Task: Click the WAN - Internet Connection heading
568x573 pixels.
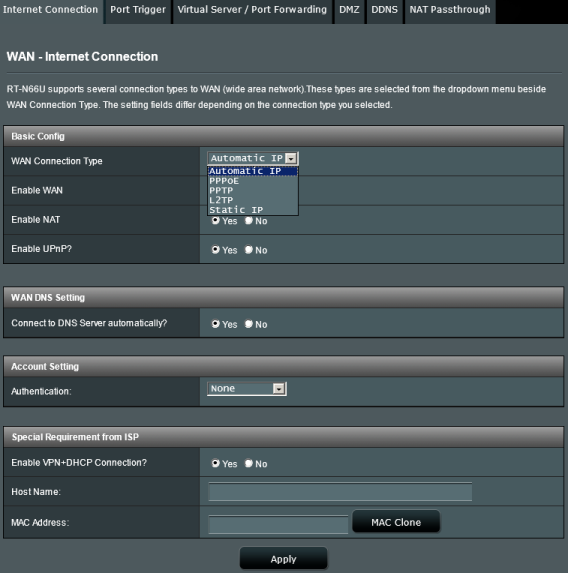Action: (x=82, y=57)
